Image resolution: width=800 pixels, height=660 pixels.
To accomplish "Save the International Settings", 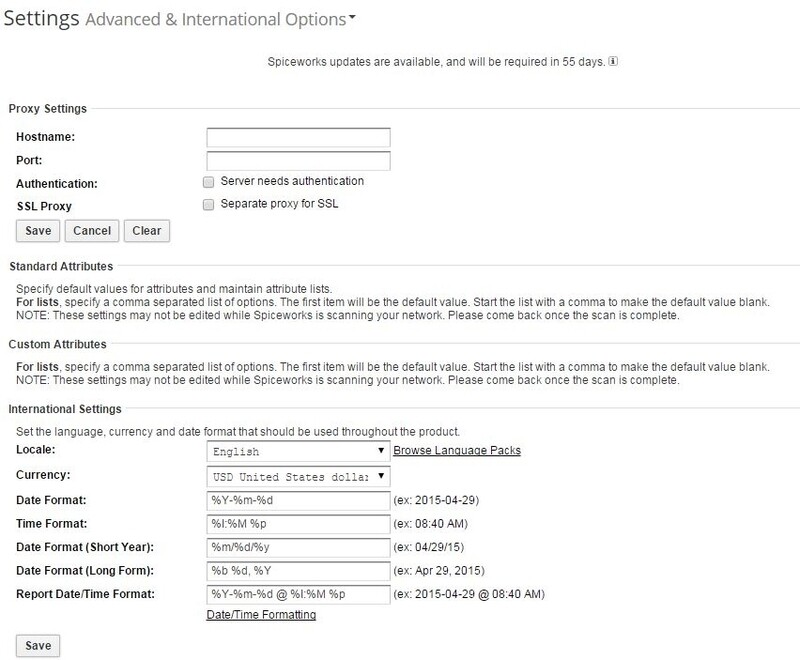I will coord(37,644).
